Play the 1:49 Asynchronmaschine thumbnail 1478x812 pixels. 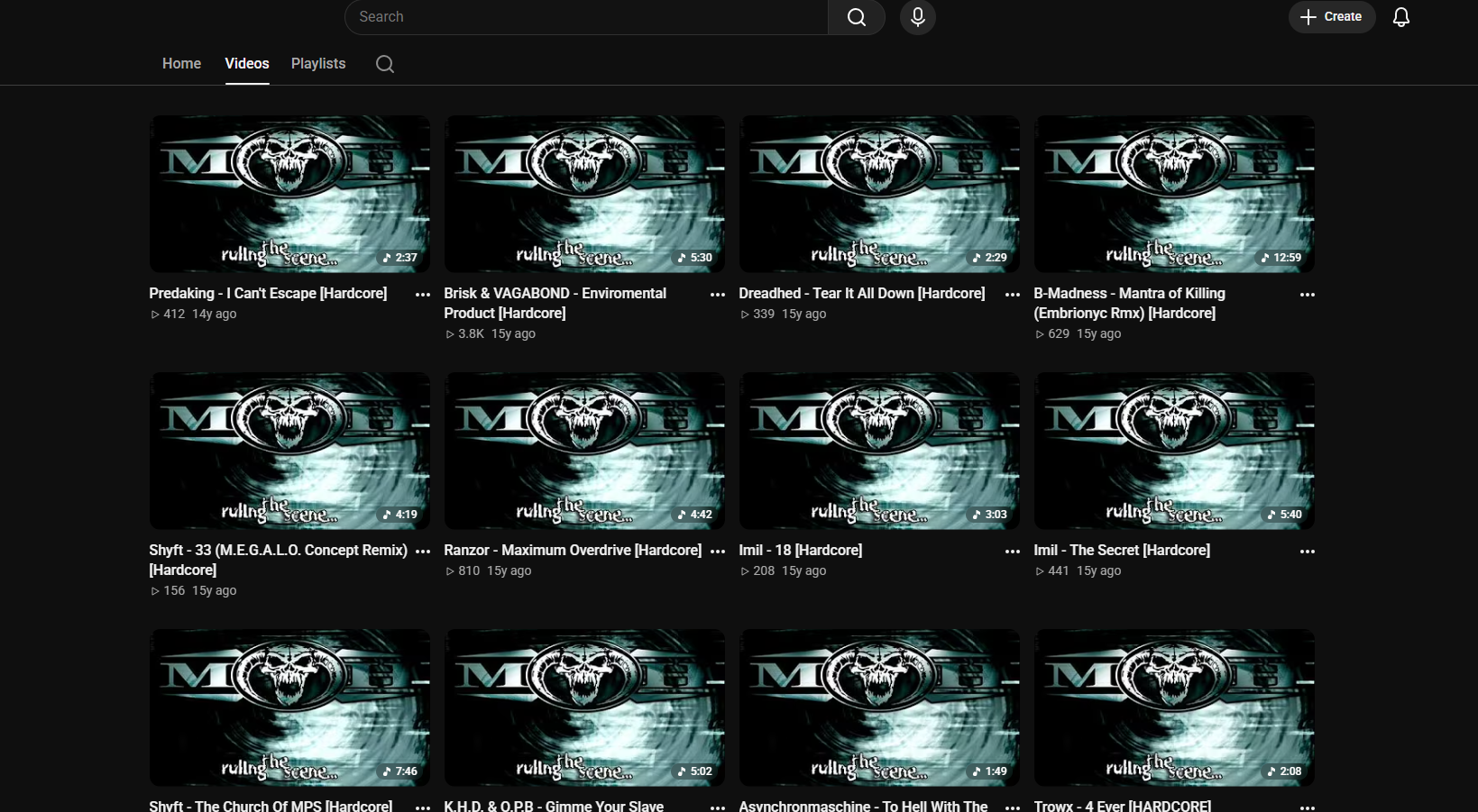879,707
